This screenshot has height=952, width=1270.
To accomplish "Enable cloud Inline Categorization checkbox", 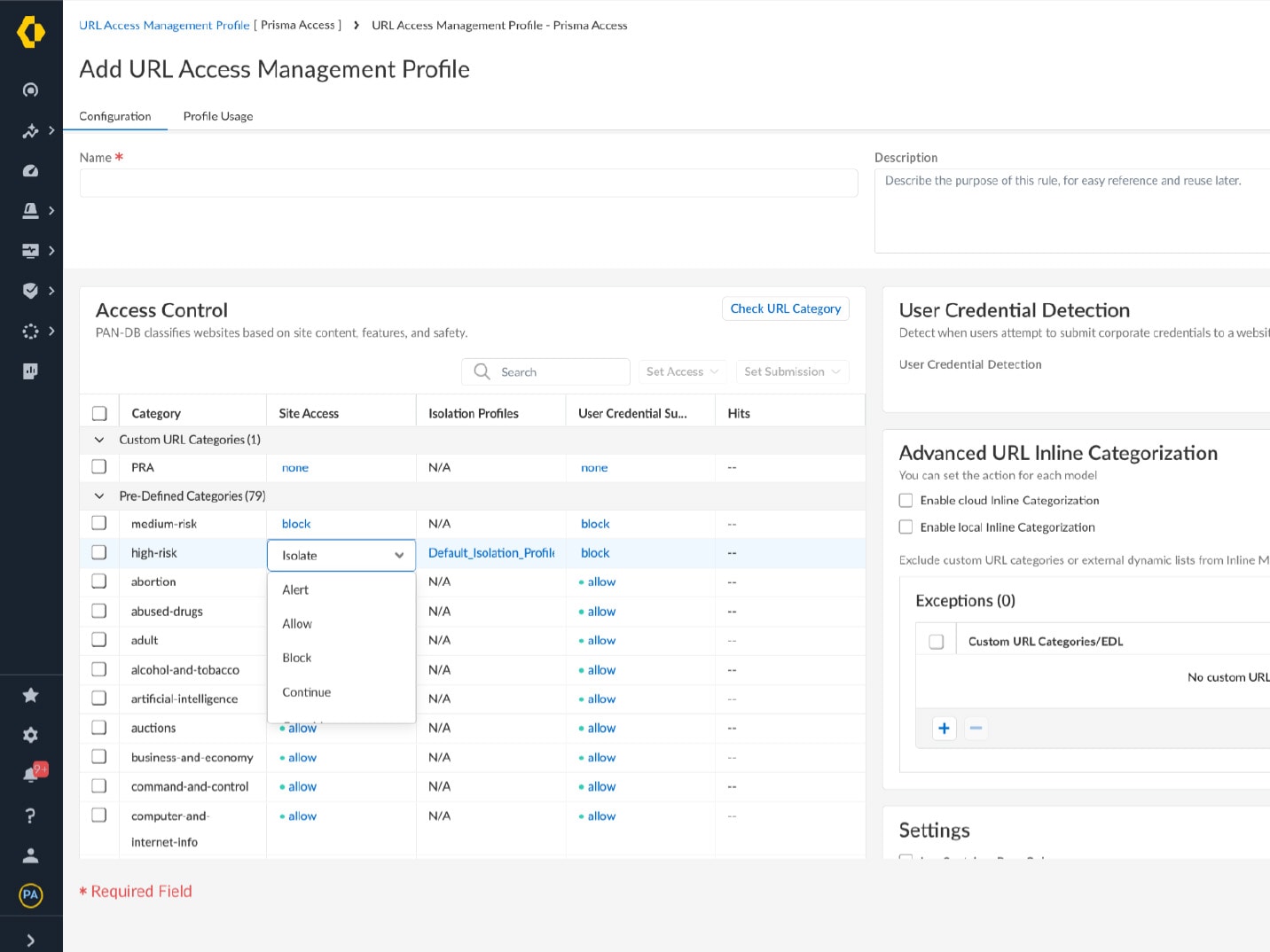I will pyautogui.click(x=905, y=501).
